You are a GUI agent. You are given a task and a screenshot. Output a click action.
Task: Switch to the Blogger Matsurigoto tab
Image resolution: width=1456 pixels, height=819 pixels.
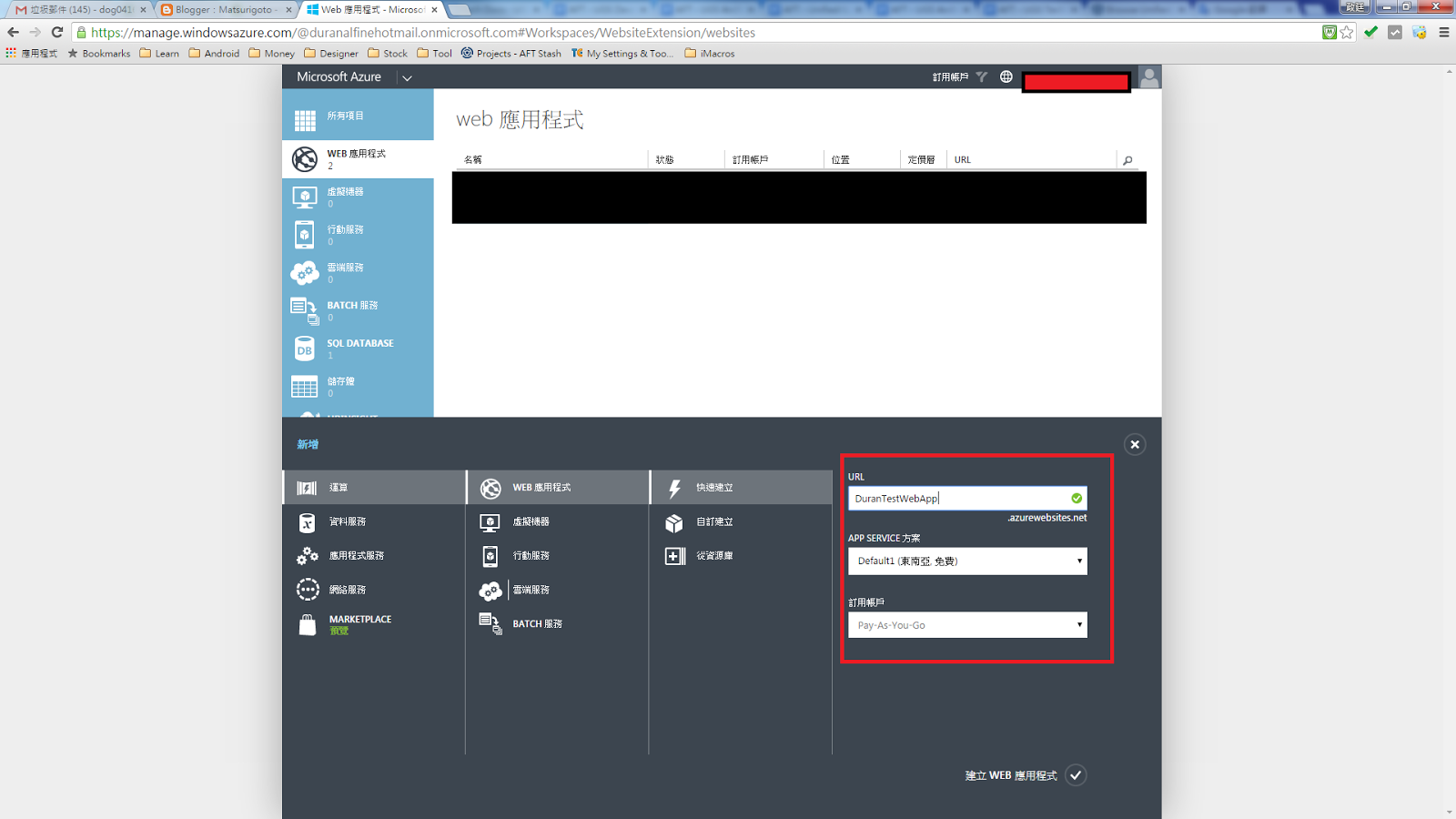(x=226, y=9)
